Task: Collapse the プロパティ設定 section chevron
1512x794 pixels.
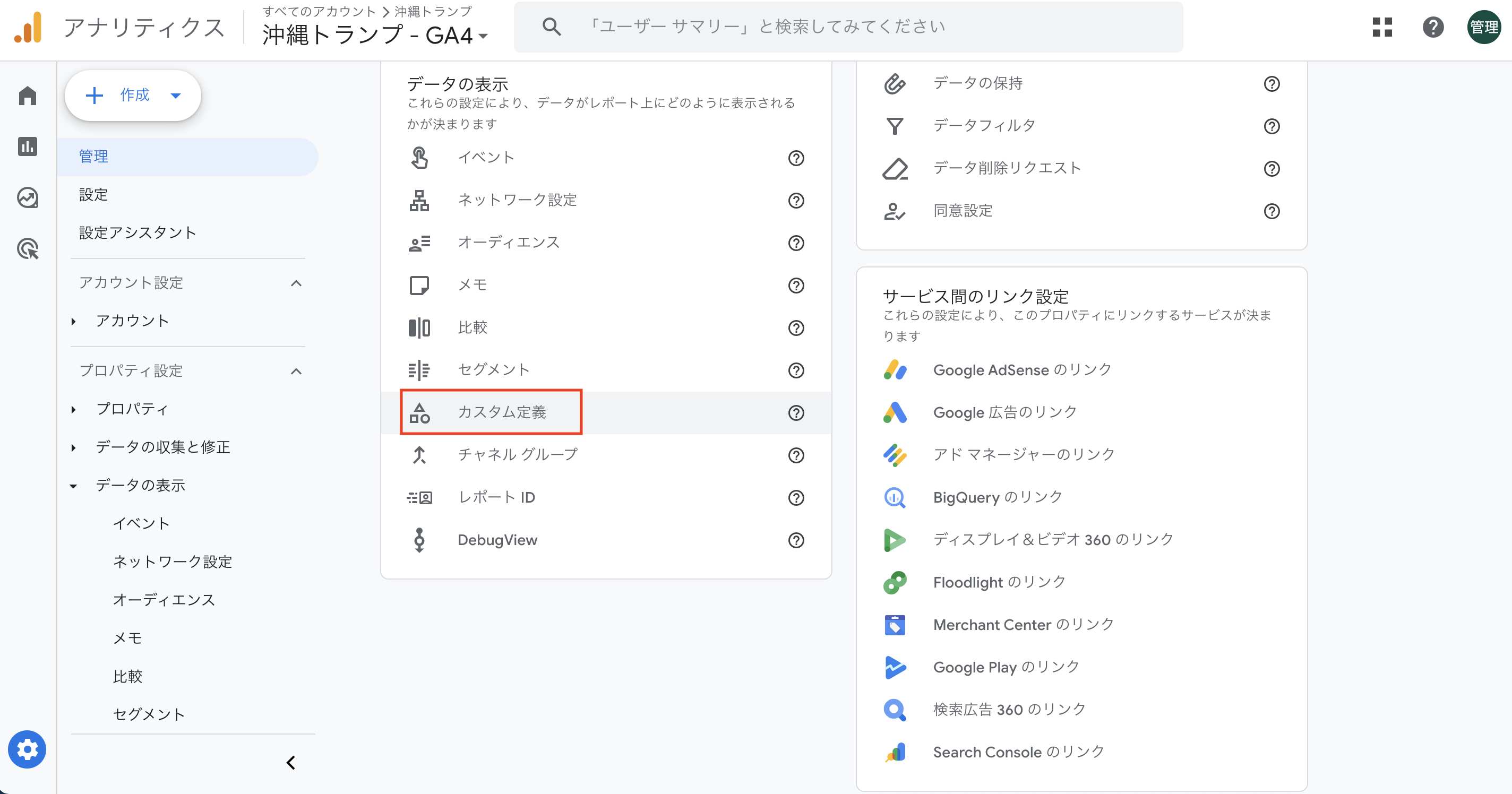Action: tap(296, 372)
